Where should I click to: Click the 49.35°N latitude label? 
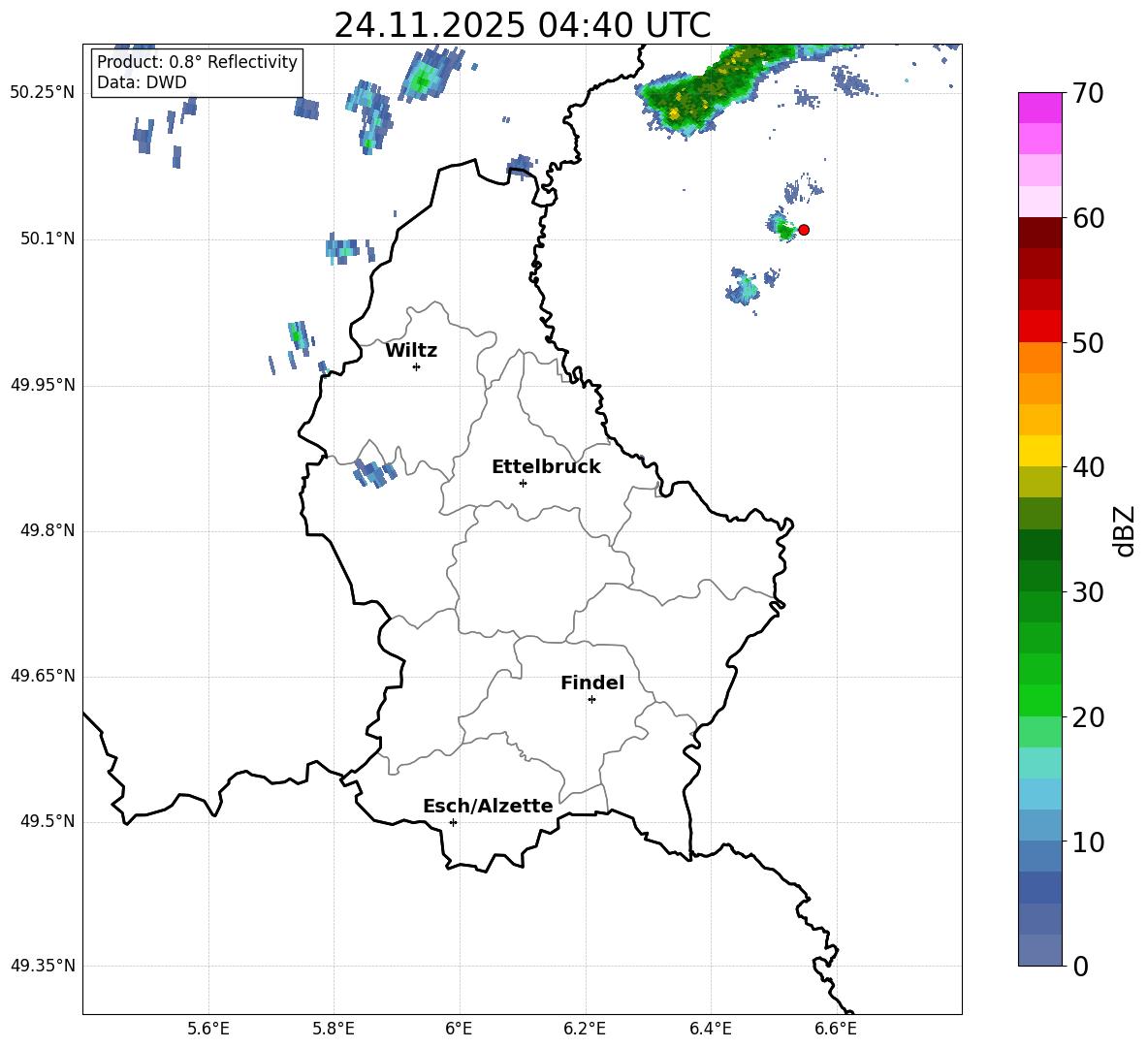pos(43,966)
